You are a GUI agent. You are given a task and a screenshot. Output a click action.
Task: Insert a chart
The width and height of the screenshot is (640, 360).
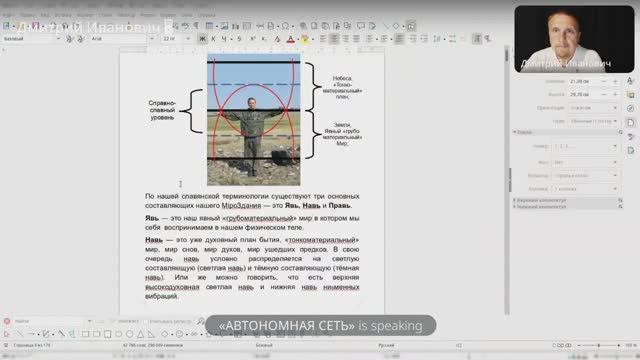[x=236, y=26]
